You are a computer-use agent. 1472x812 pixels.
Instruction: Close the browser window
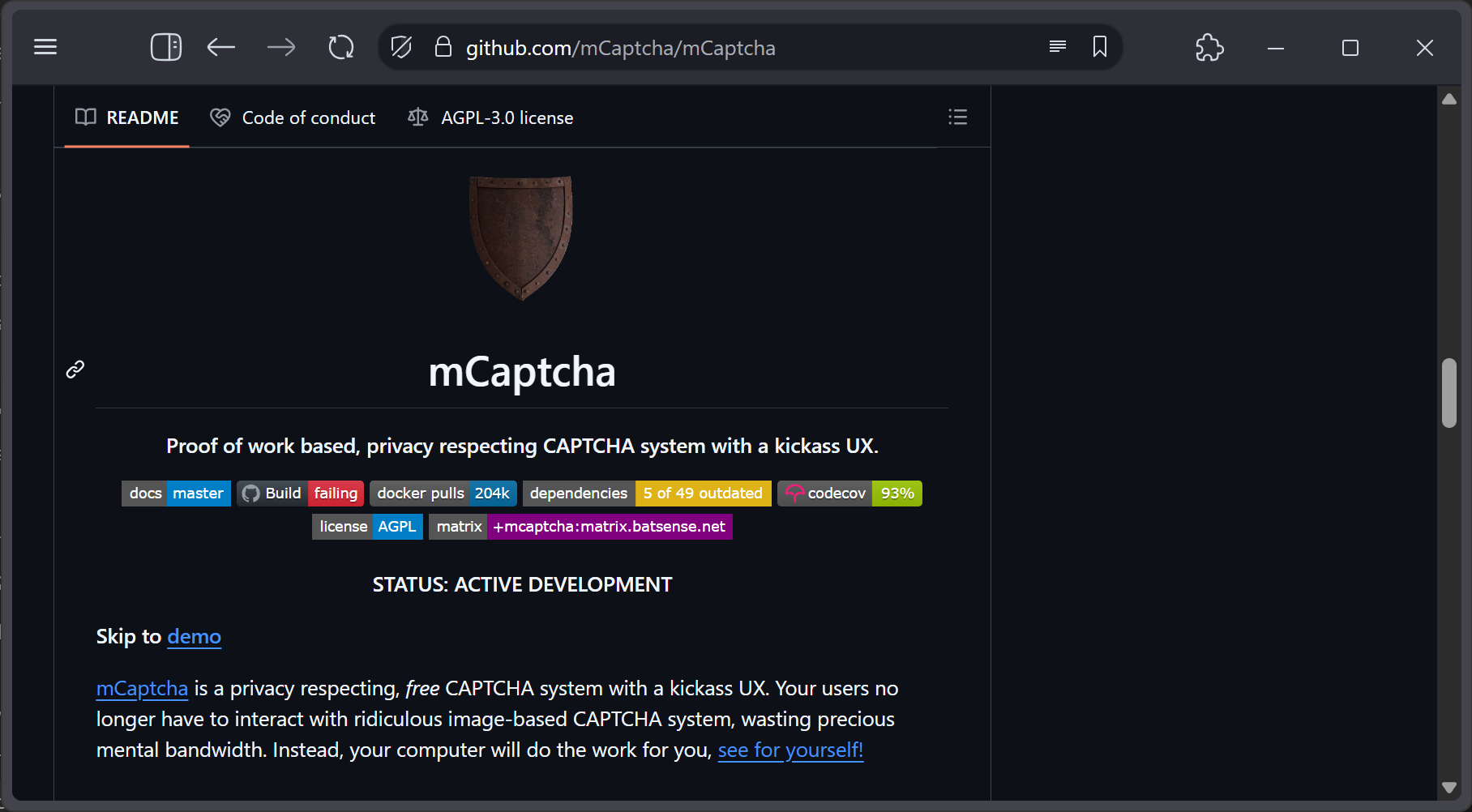(1425, 48)
